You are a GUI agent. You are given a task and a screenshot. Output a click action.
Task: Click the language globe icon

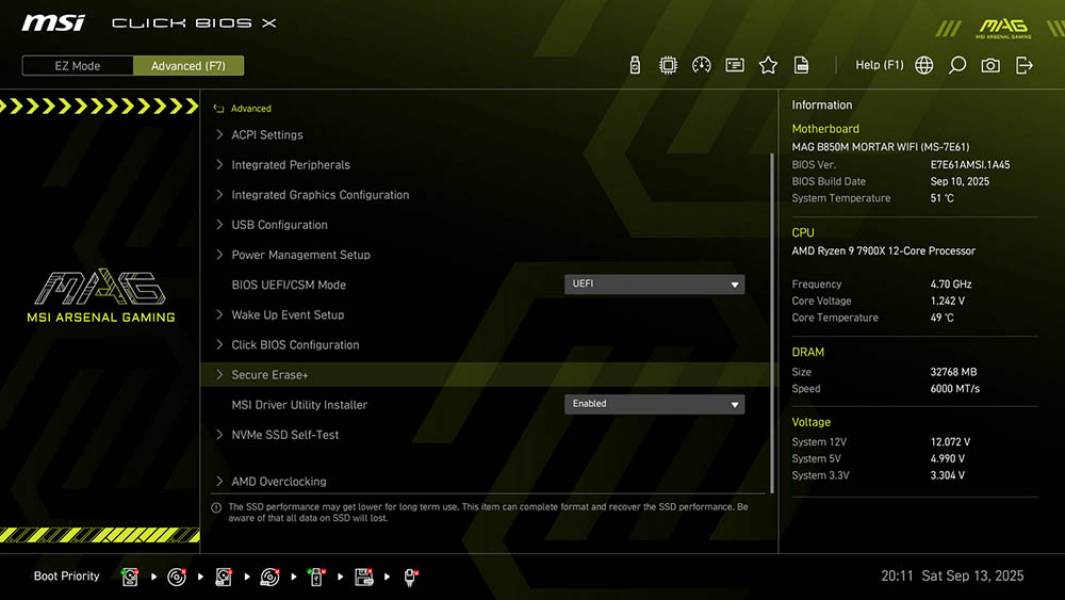(924, 64)
